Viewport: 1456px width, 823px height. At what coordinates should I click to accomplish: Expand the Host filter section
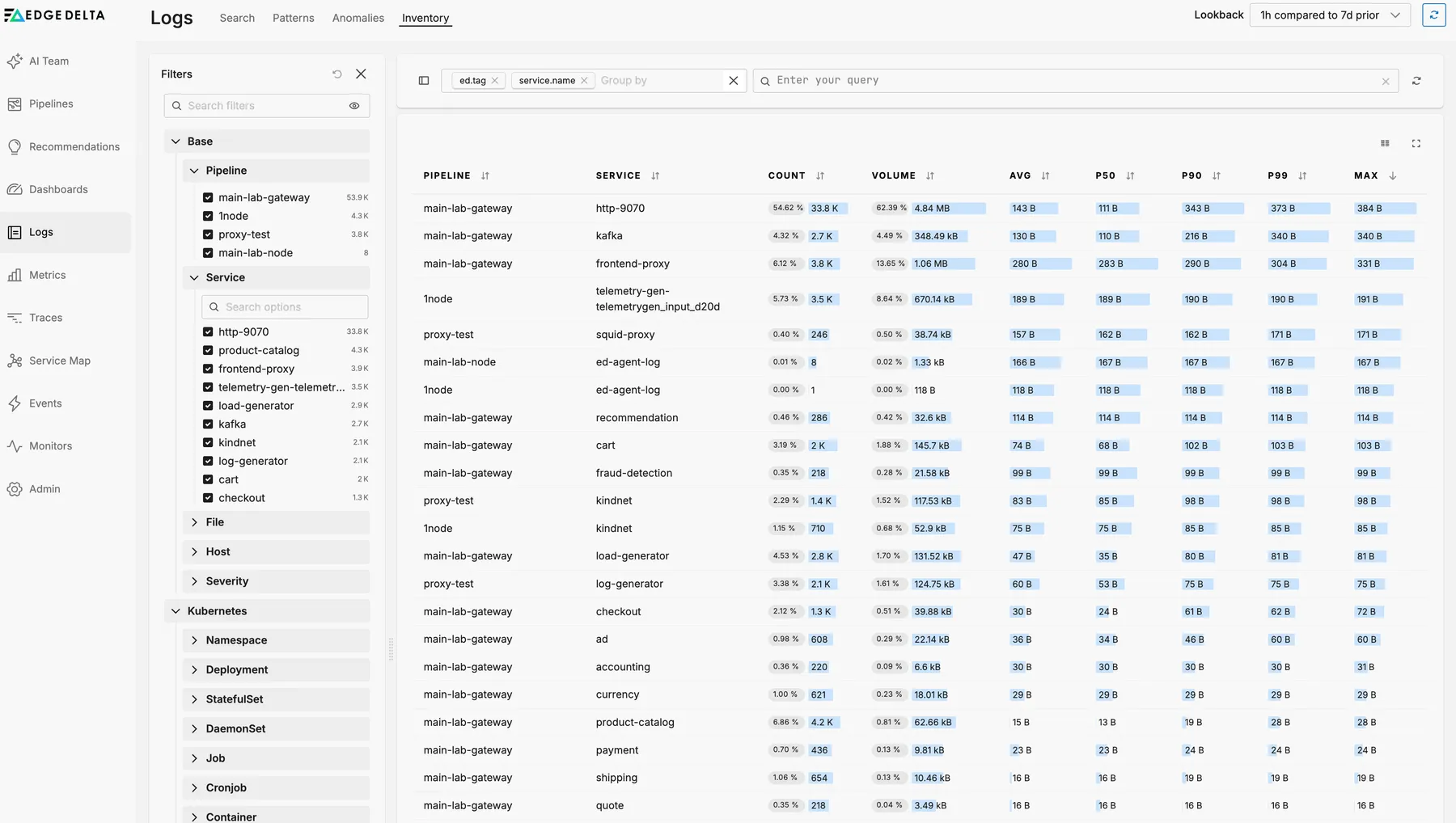tap(276, 552)
